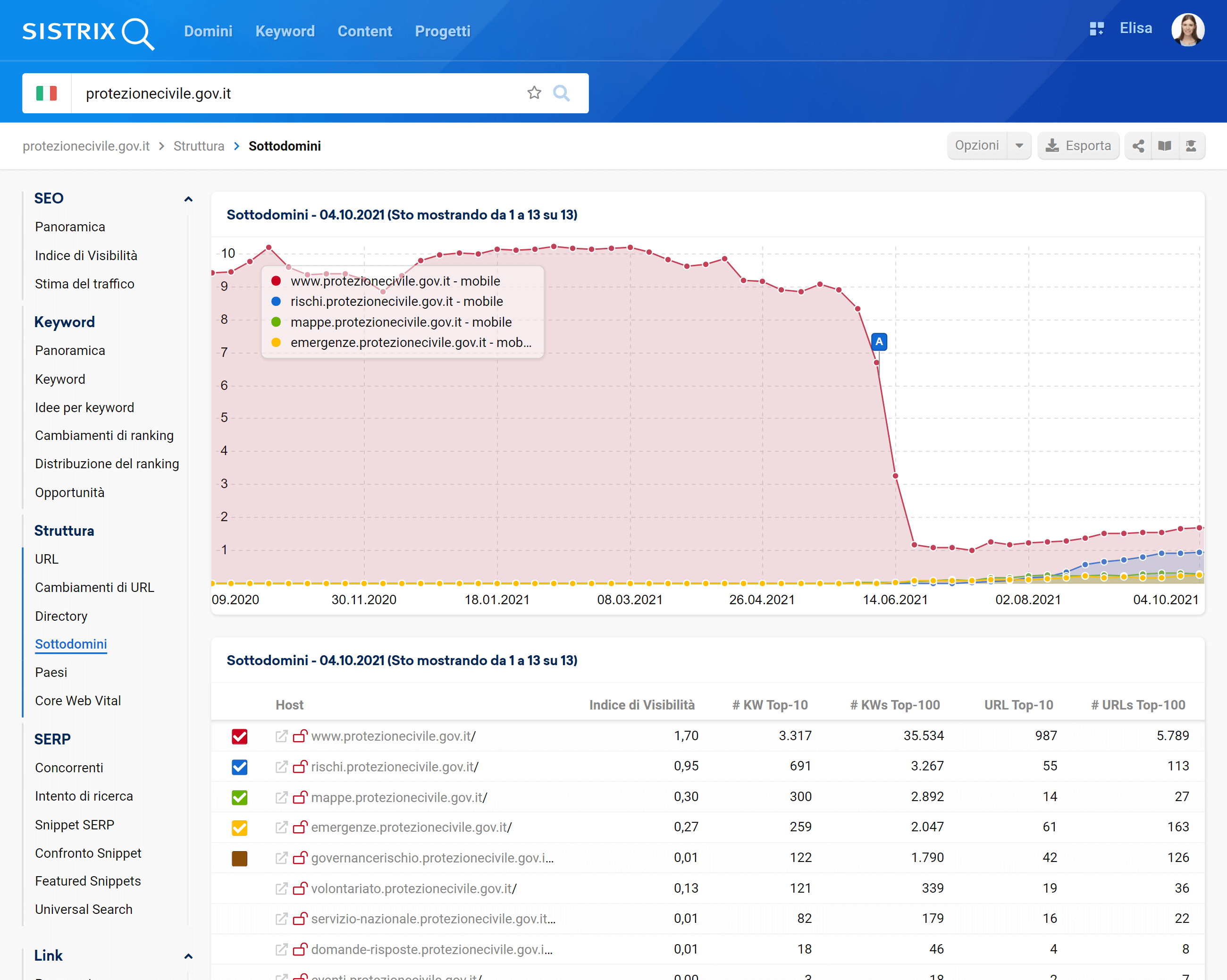Click green legend dot for mappe mobile
1227x980 pixels.
pyautogui.click(x=276, y=322)
